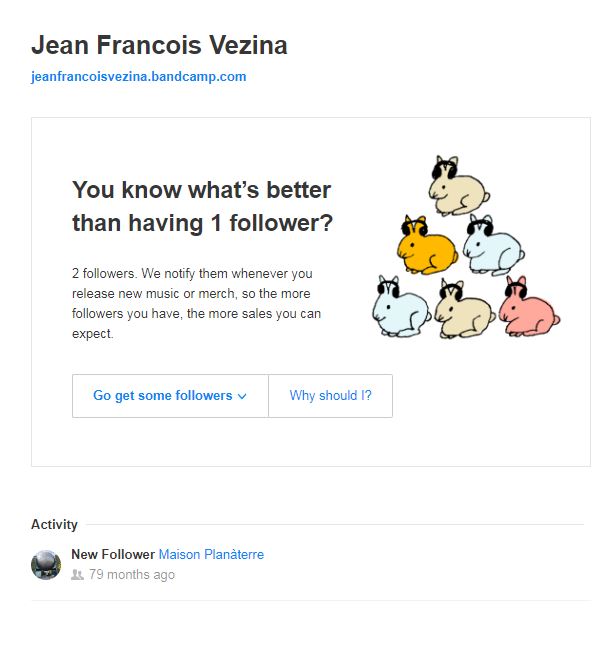Click the pink rabbit illustration
Viewport: 616px width, 657px height.
(x=529, y=307)
